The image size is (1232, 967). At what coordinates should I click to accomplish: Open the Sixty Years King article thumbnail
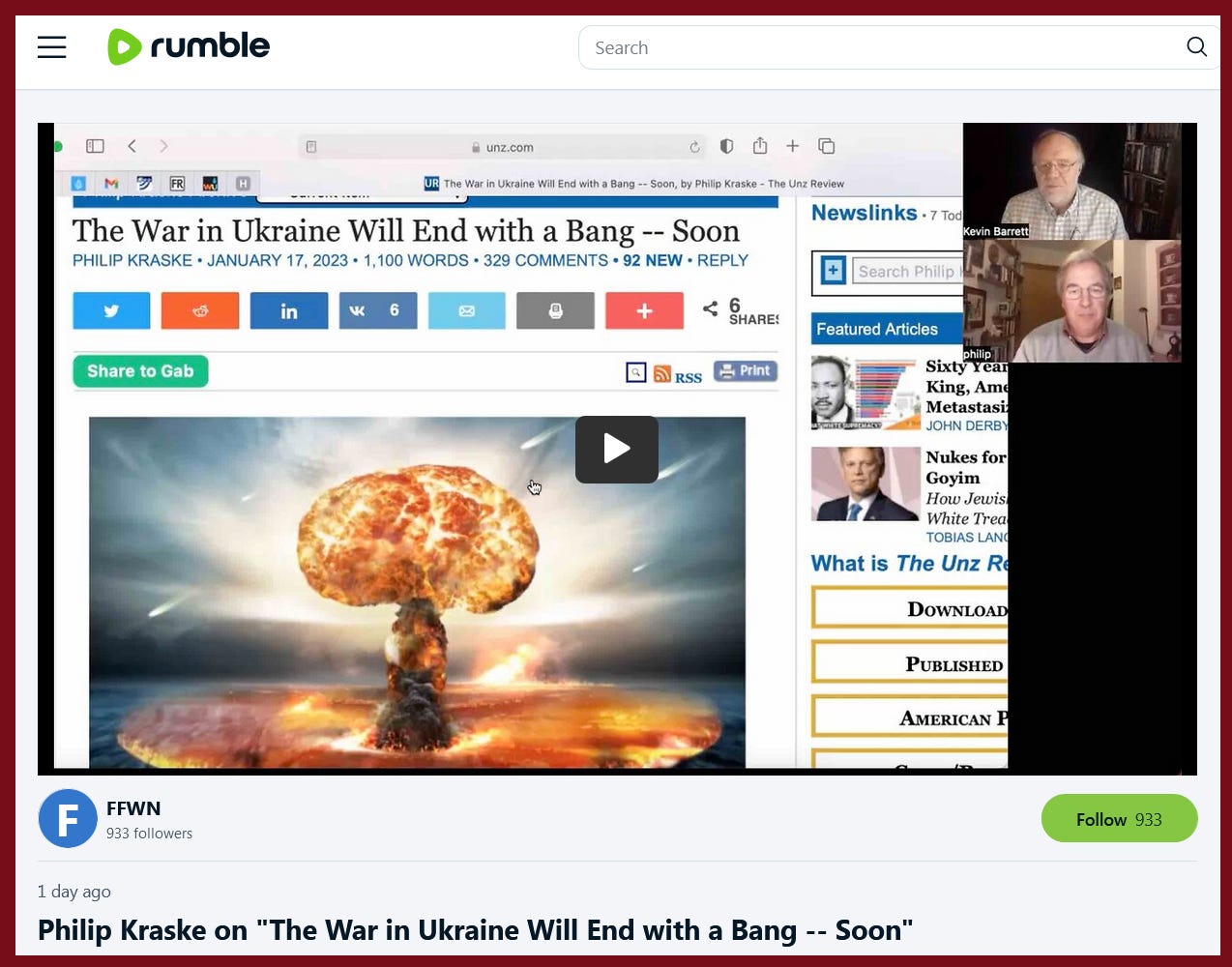[x=865, y=393]
